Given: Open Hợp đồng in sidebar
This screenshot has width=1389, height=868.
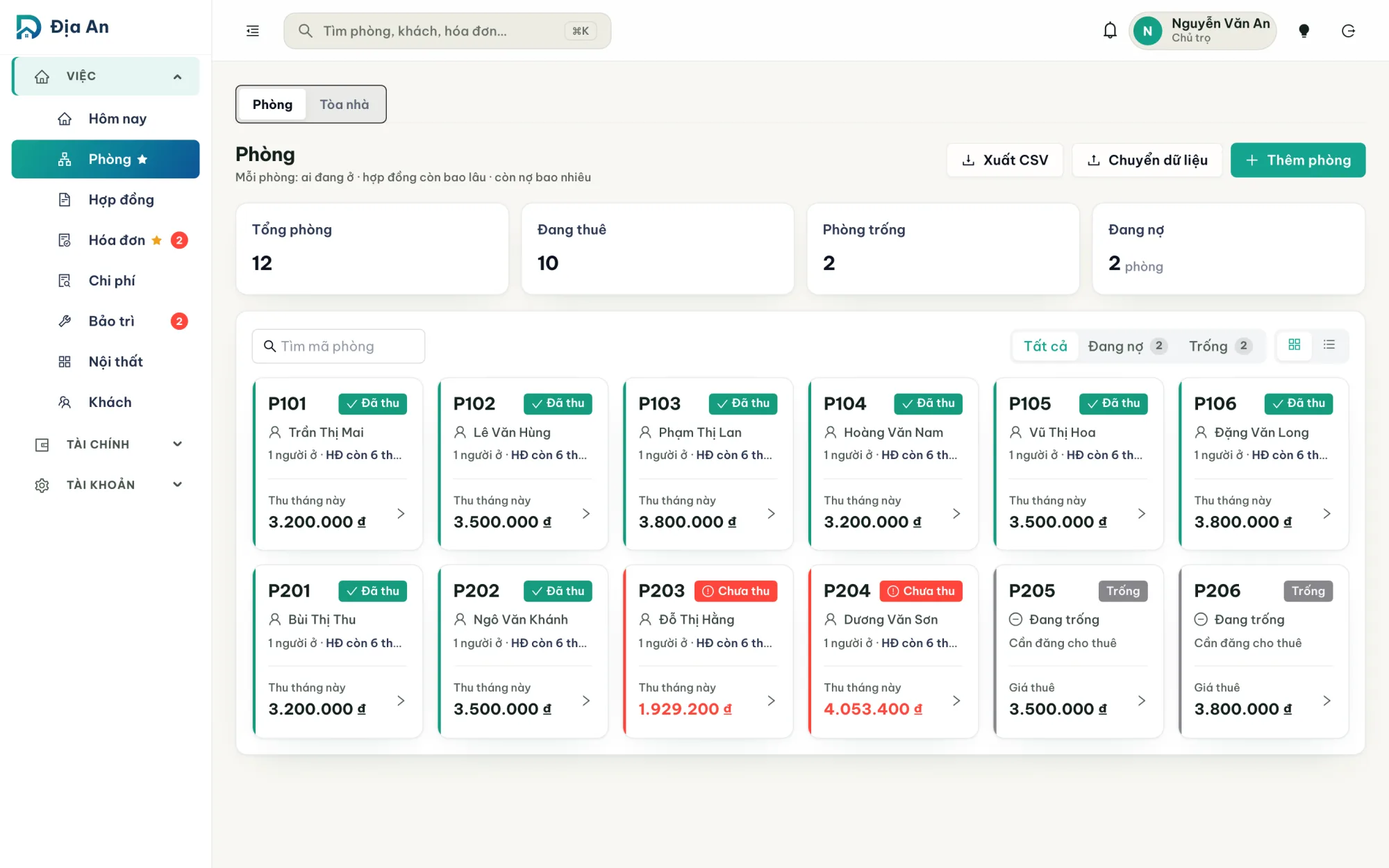Looking at the screenshot, I should 106,200.
